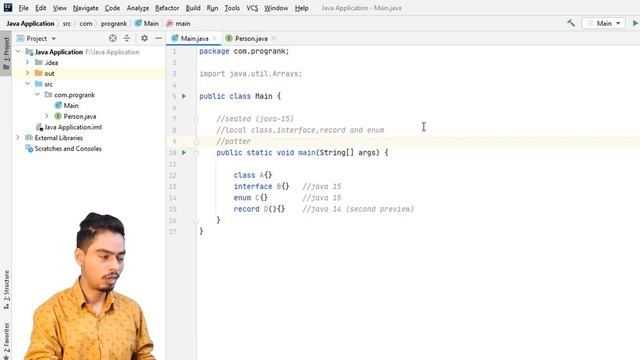Click the com breadcrumb
This screenshot has height=360, width=640.
pos(86,23)
